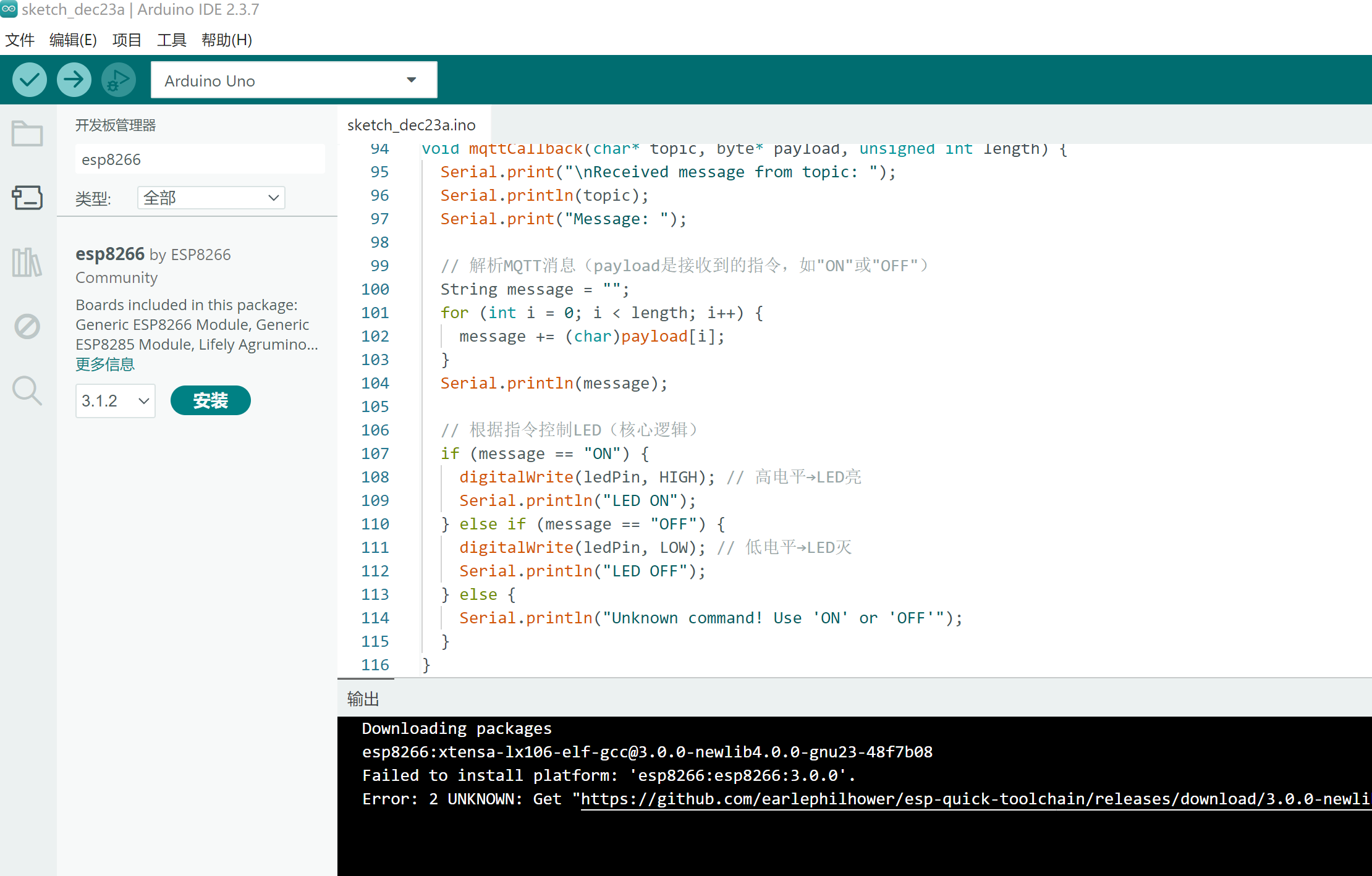Expand the 类型 全部 filter dropdown
The width and height of the screenshot is (1372, 876).
click(211, 198)
